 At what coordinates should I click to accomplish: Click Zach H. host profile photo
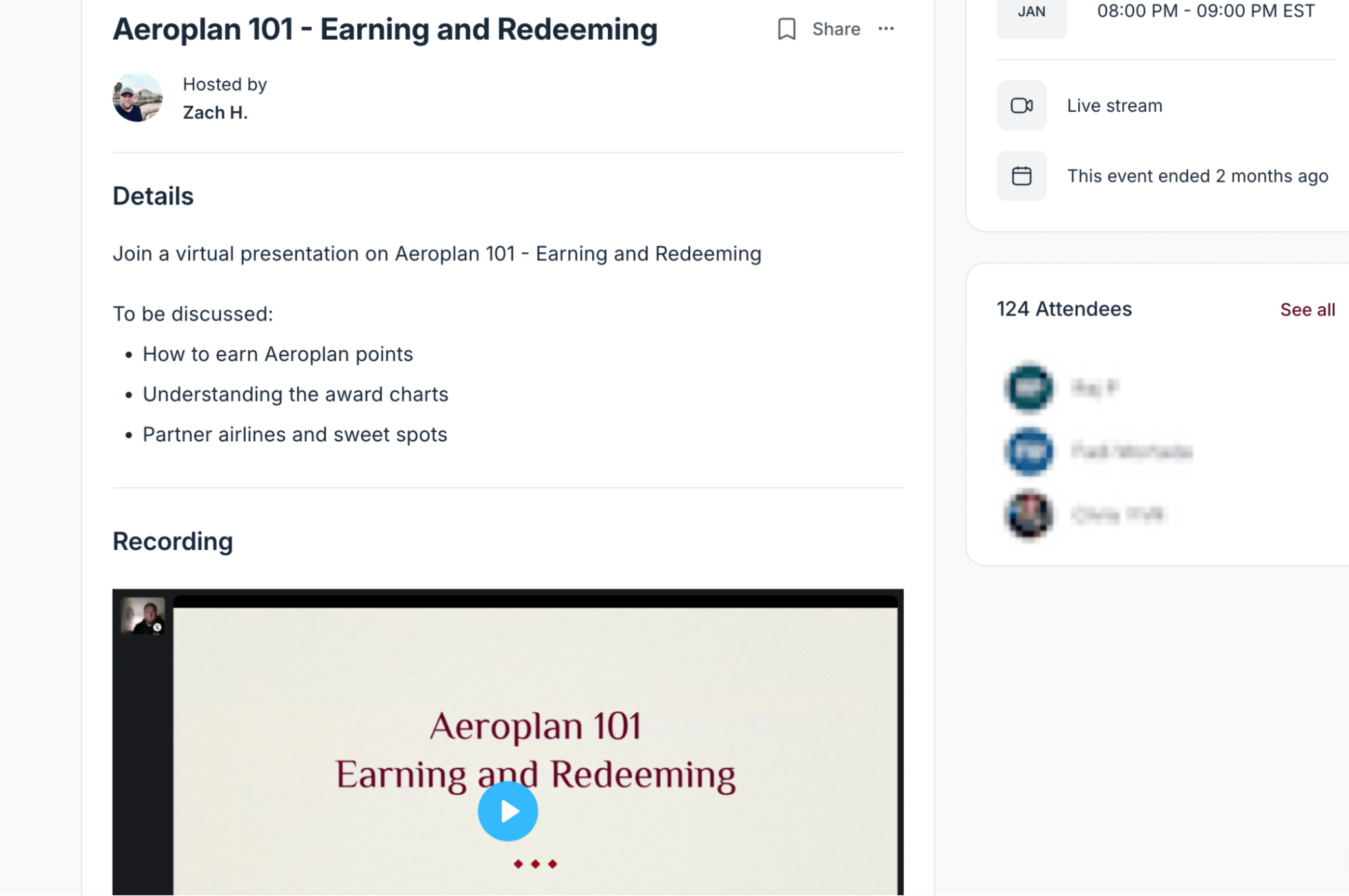[138, 98]
